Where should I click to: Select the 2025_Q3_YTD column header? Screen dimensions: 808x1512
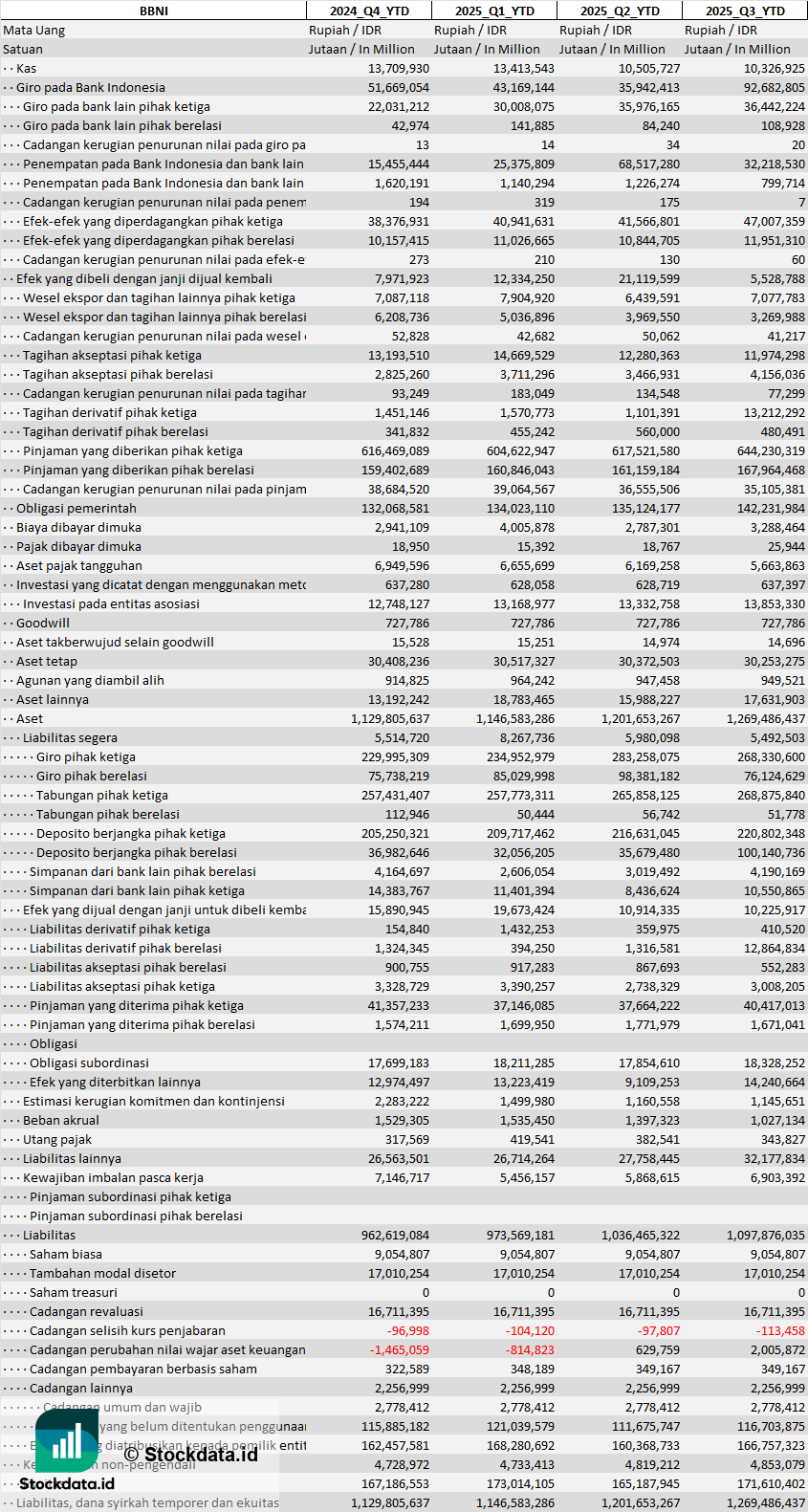745,11
